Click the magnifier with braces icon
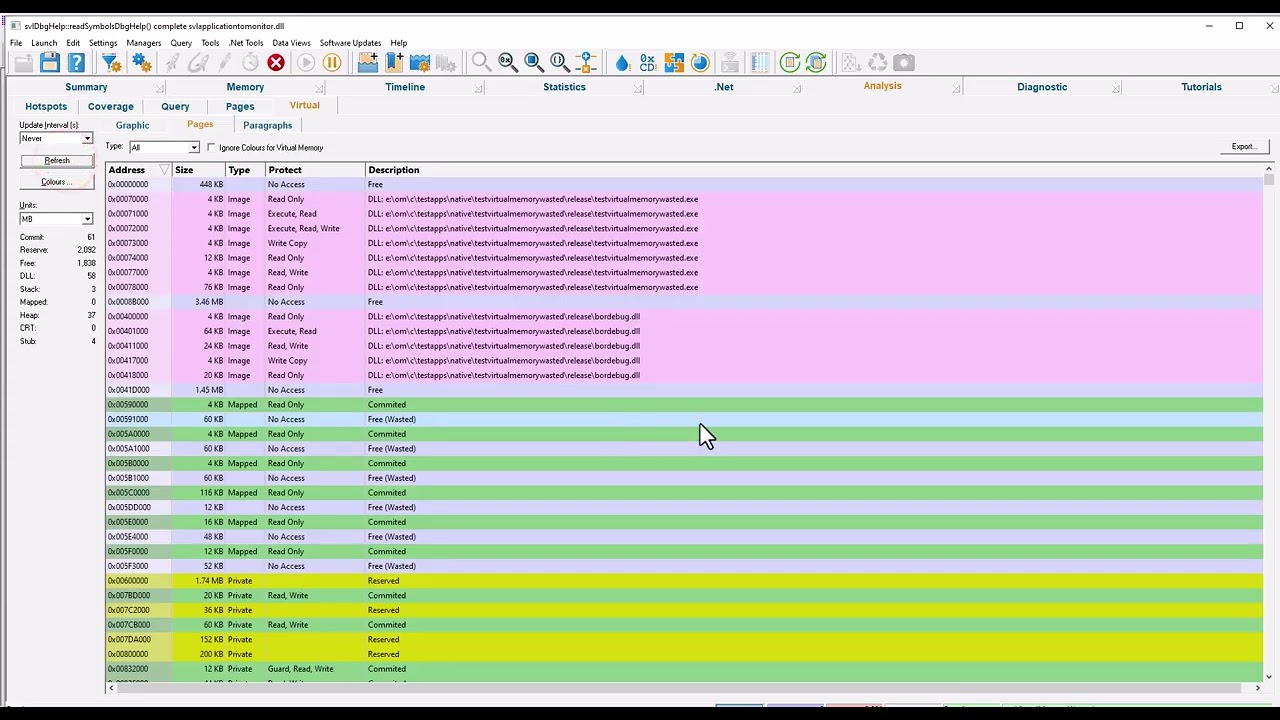 pos(559,63)
